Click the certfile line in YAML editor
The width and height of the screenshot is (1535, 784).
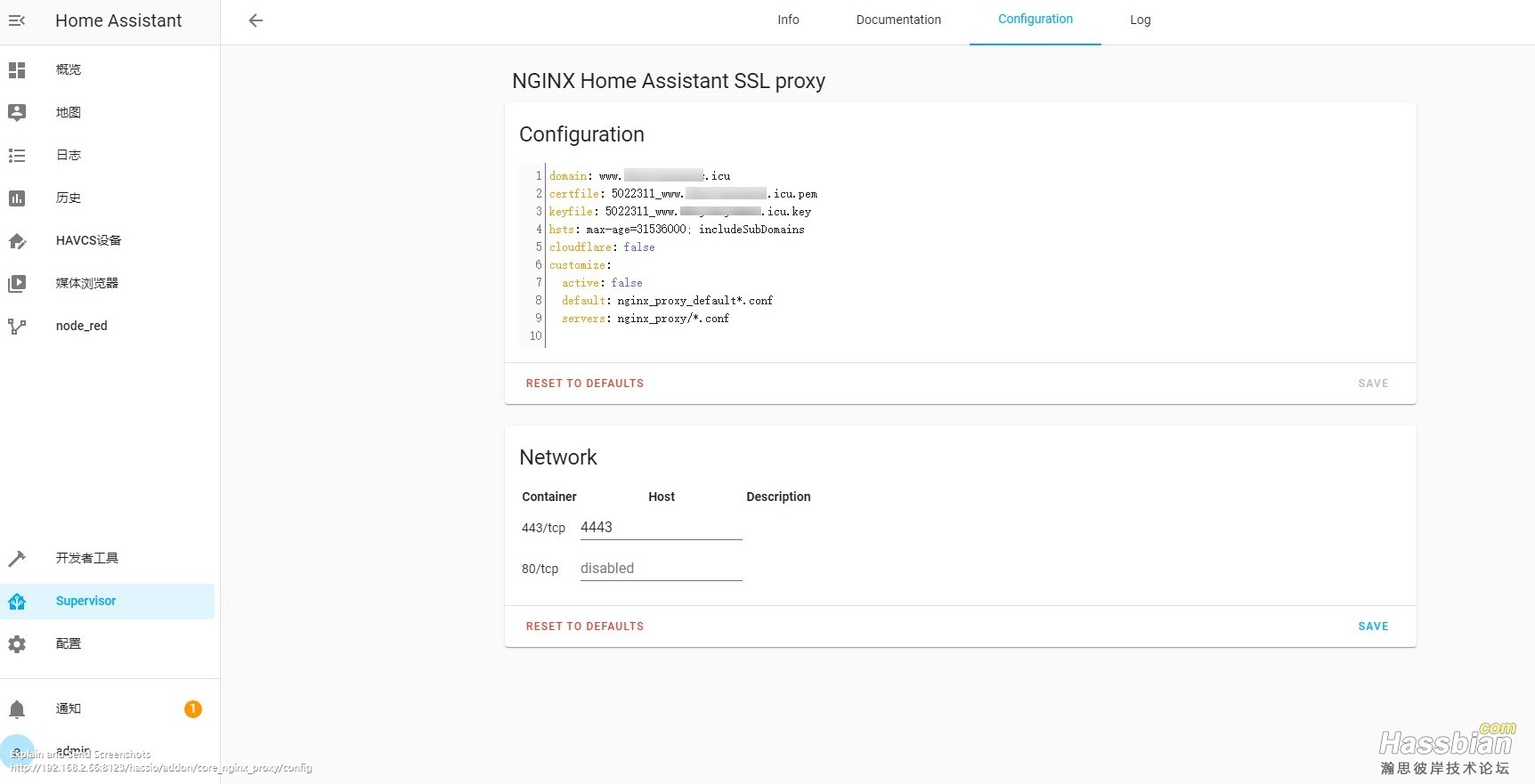683,194
